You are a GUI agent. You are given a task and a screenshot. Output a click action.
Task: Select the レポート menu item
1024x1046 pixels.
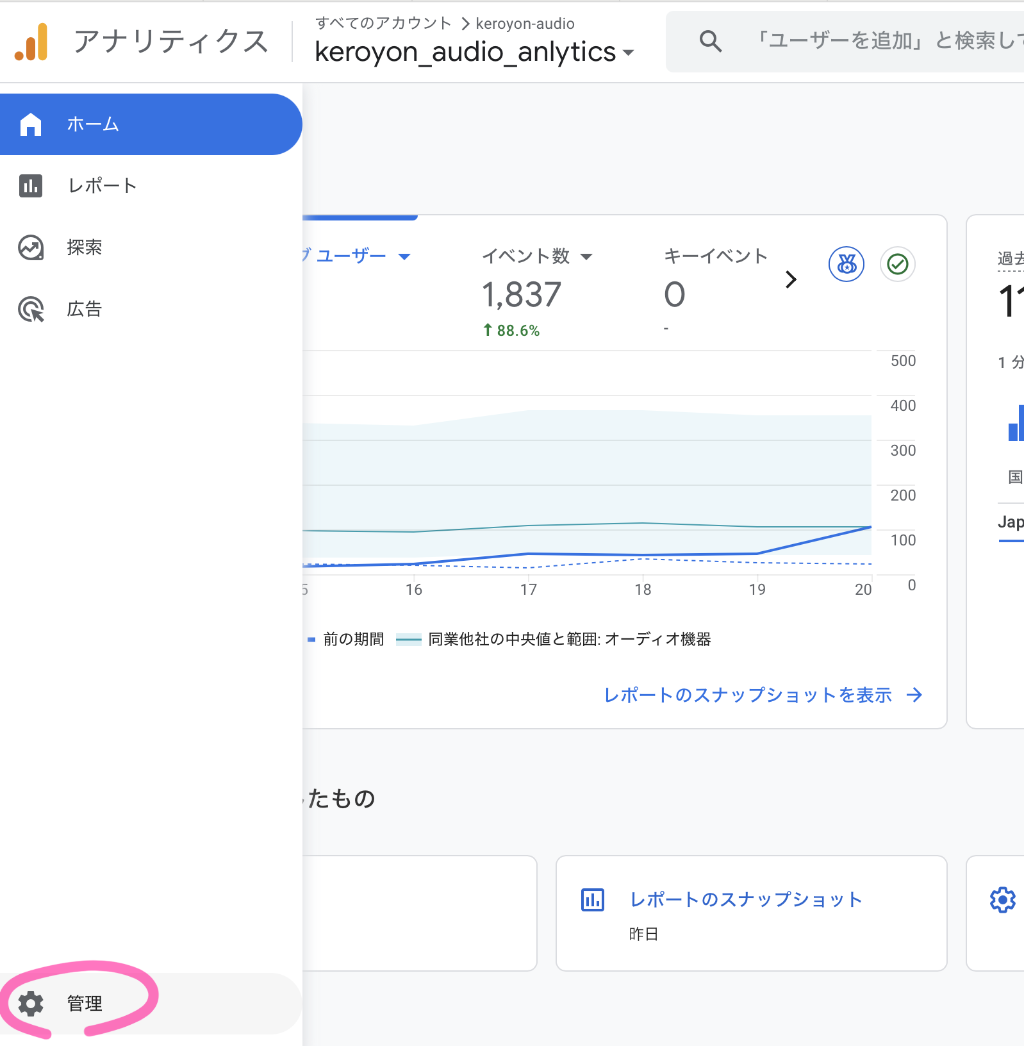click(x=102, y=186)
